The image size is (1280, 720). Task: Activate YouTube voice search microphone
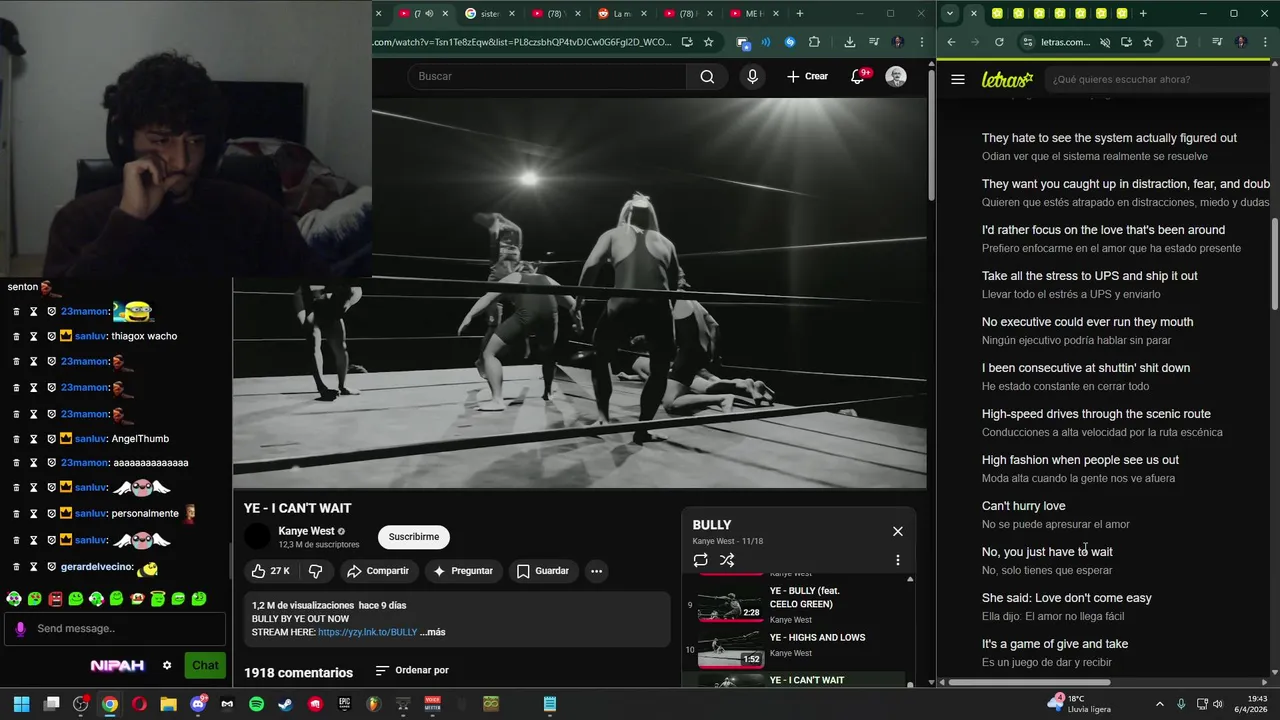[752, 77]
